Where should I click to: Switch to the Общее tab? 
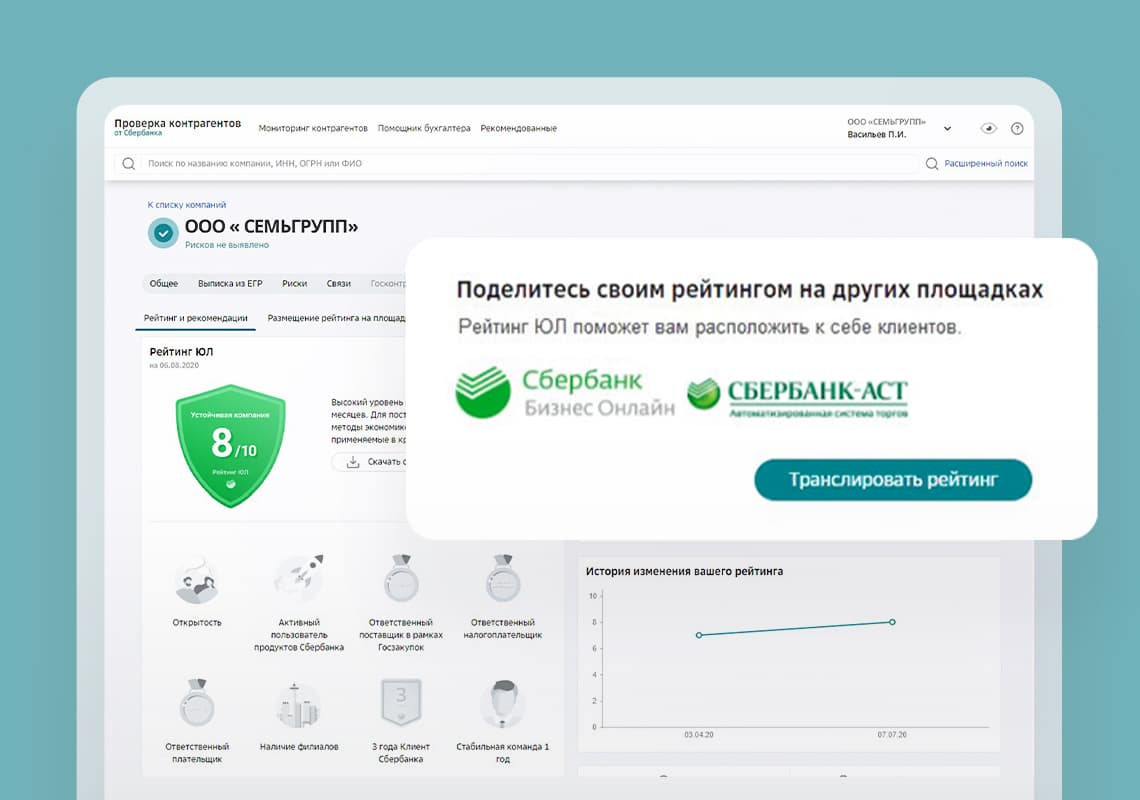coord(164,284)
